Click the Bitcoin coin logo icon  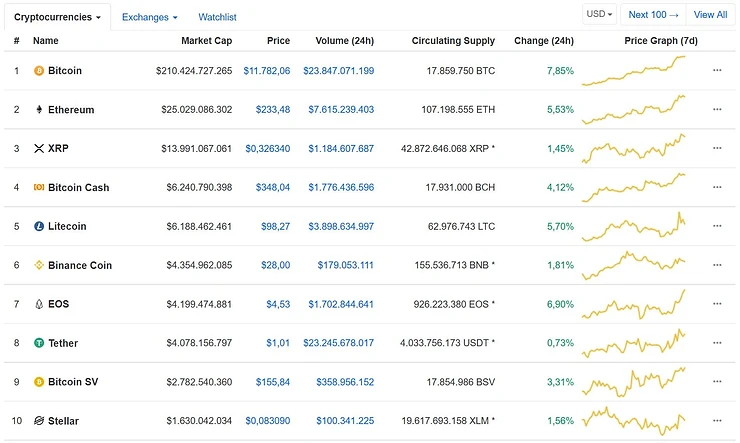39,71
